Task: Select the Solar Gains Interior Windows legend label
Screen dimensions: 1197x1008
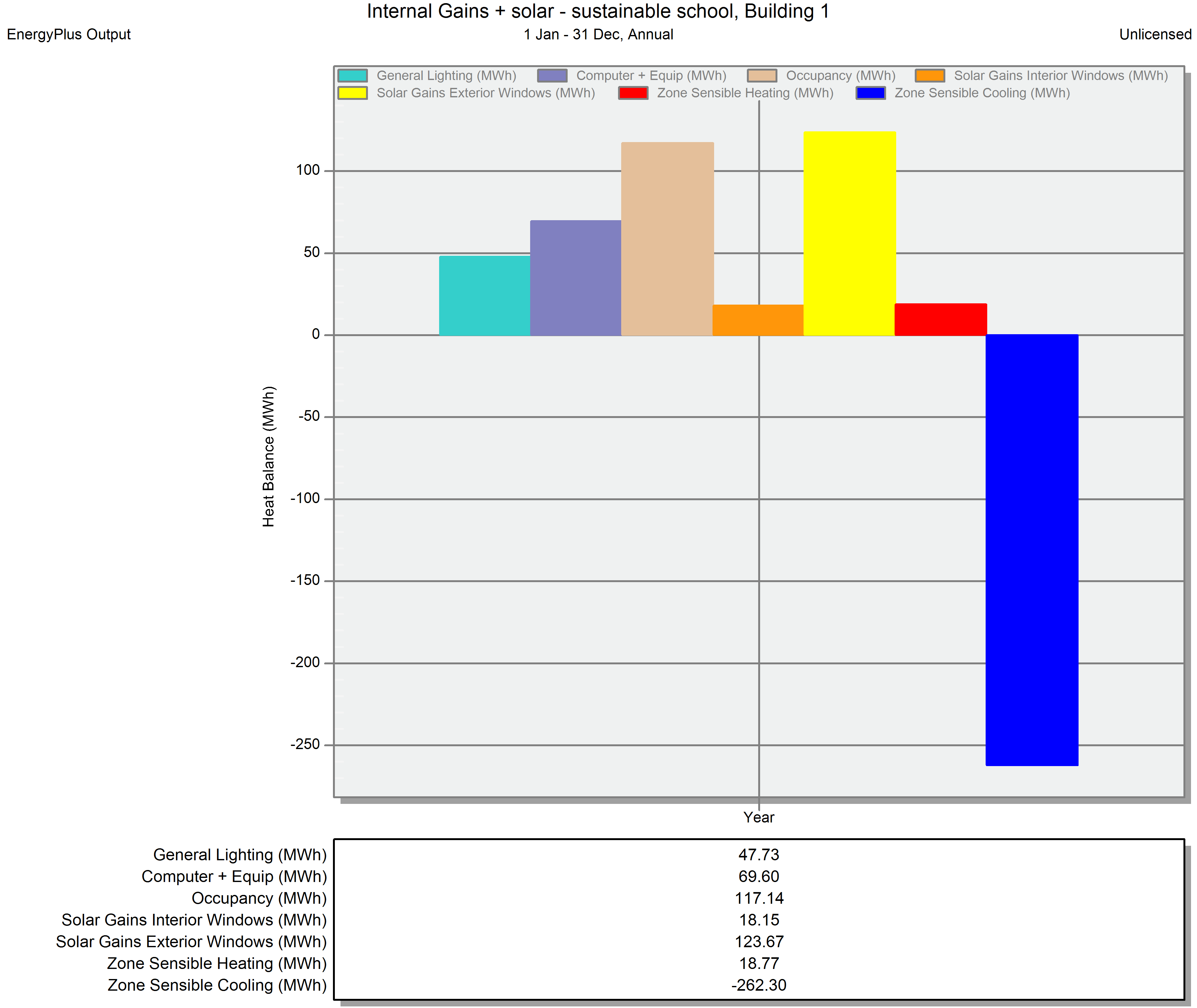Action: (1061, 75)
